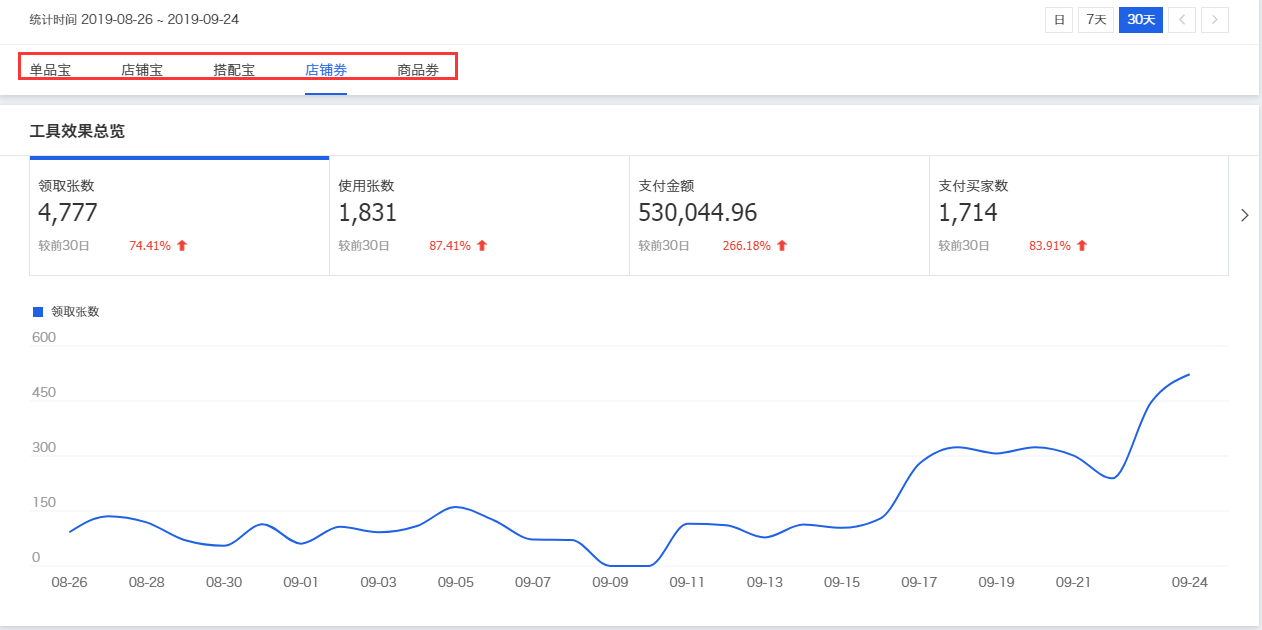Viewport: 1262px width, 630px height.
Task: Click the value 1,831
Action: coord(368,213)
